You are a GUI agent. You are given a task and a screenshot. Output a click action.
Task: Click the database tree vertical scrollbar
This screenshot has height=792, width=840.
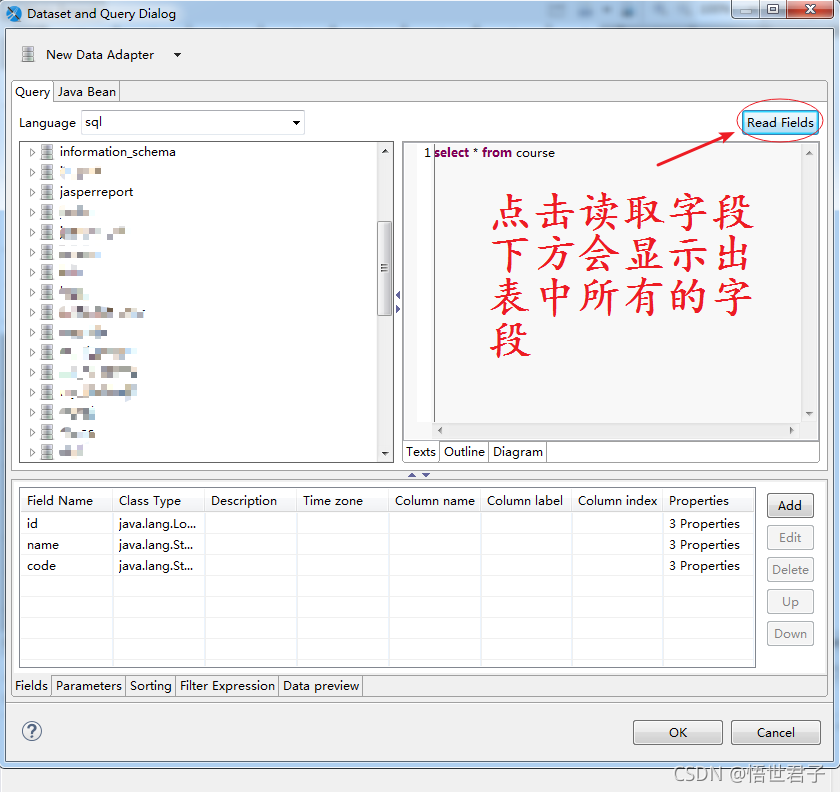(384, 268)
